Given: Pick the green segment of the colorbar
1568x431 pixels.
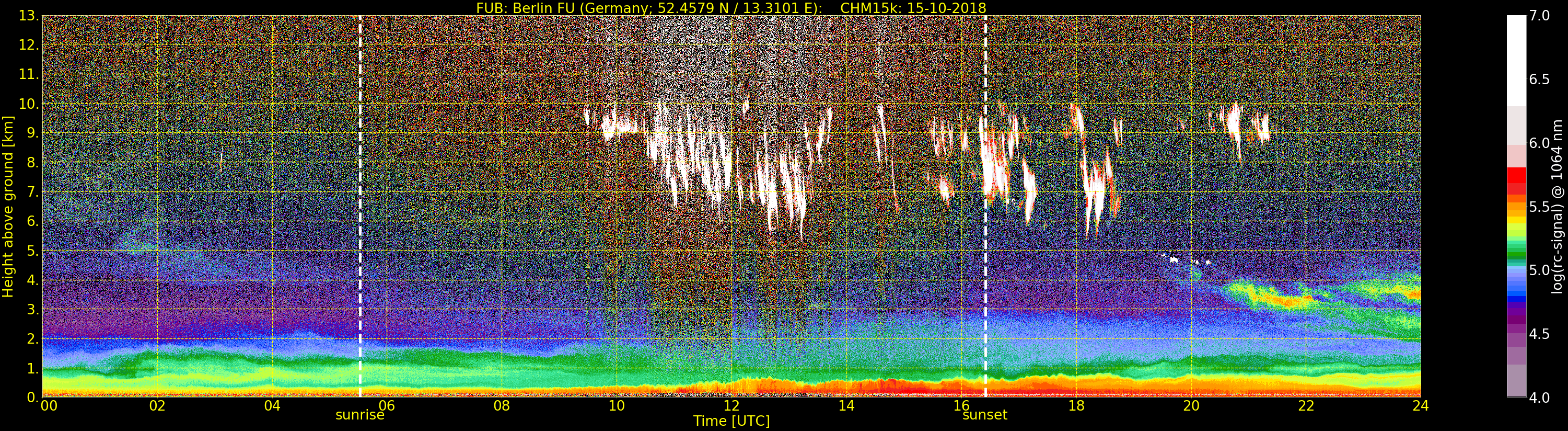Looking at the screenshot, I should [x=1516, y=253].
